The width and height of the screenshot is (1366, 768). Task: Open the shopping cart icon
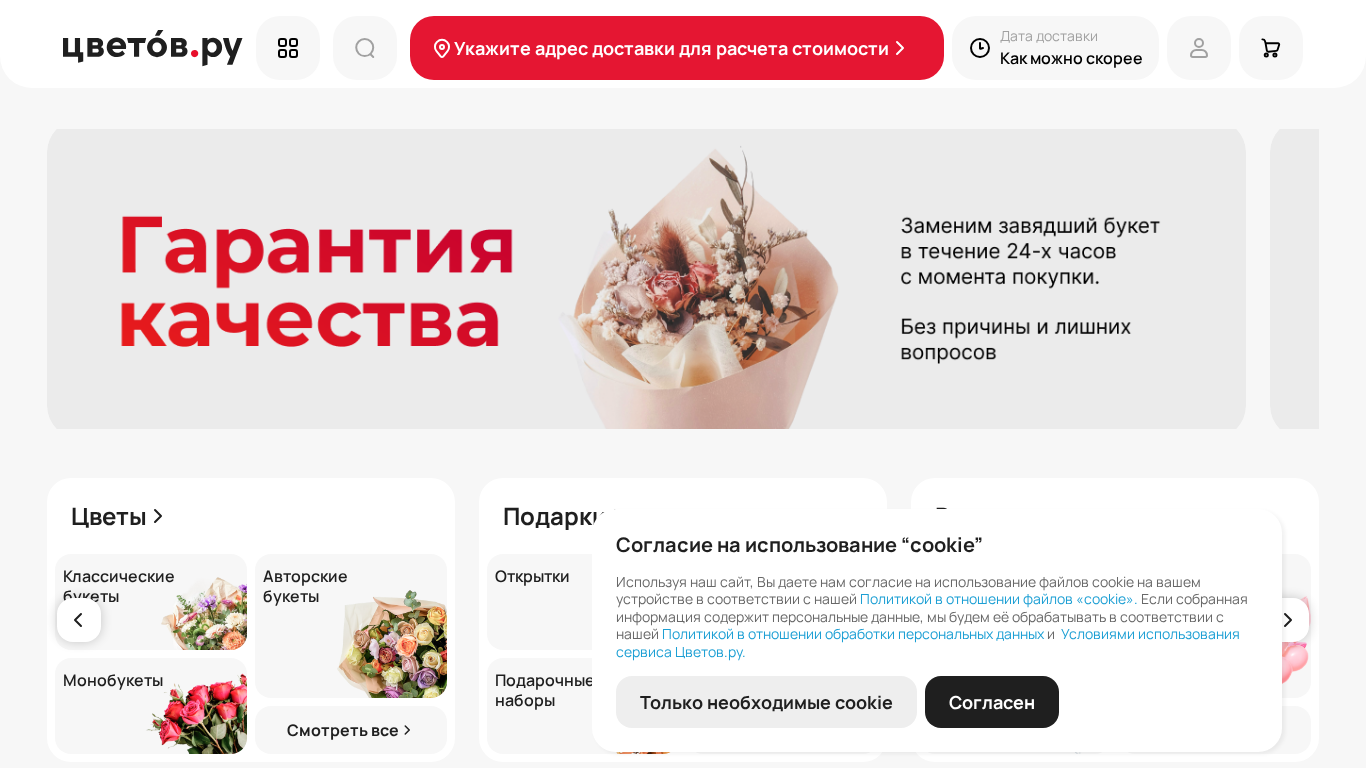click(1271, 48)
